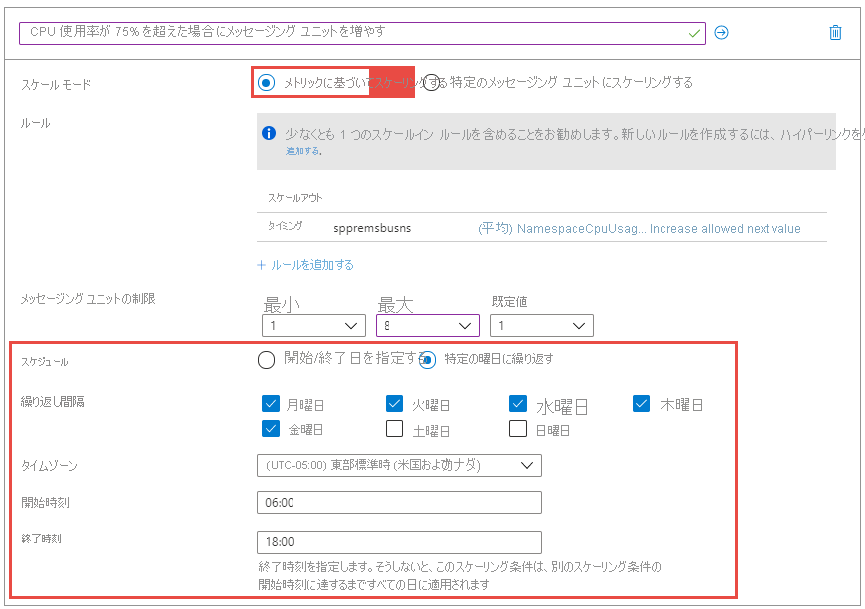Check the 日曜日 checkbox
This screenshot has width=865, height=609.
pos(517,429)
